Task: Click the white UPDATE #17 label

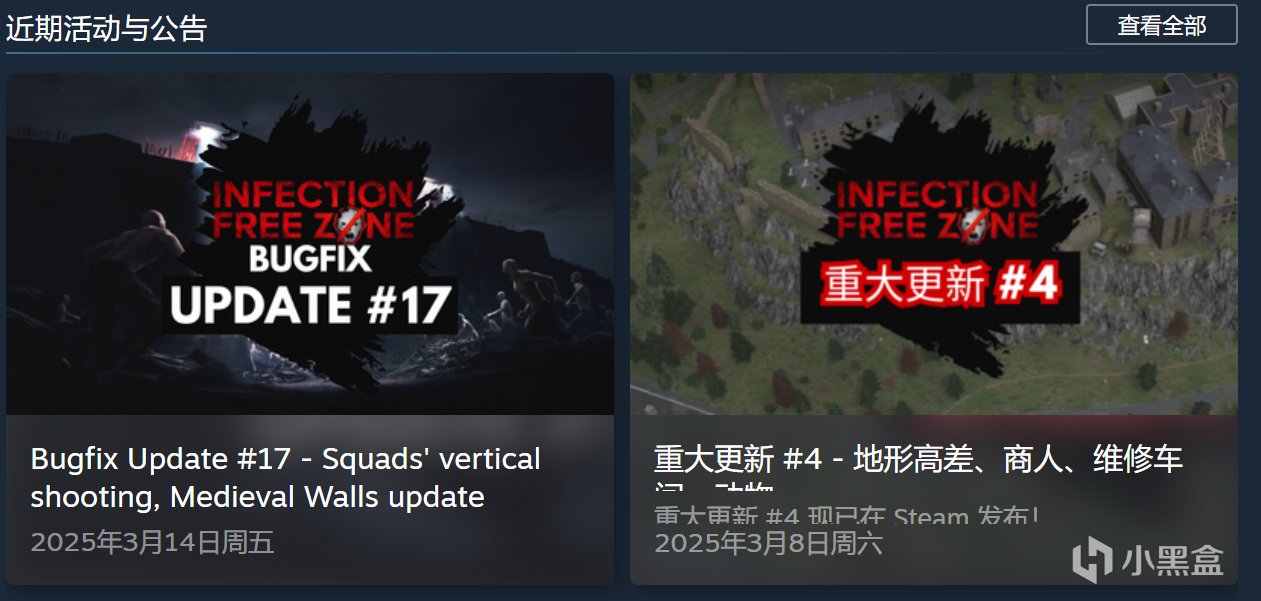Action: click(x=310, y=305)
